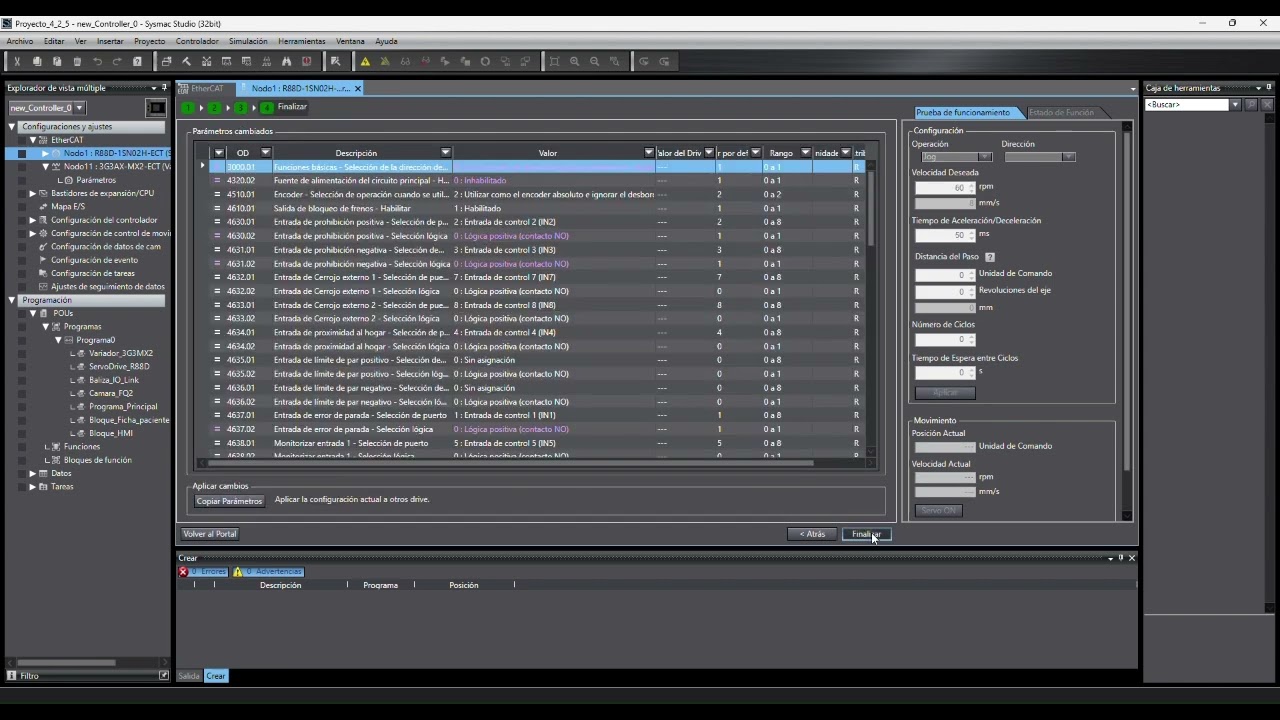This screenshot has width=1280, height=720.
Task: Expand the Datos tree node
Action: coord(32,473)
